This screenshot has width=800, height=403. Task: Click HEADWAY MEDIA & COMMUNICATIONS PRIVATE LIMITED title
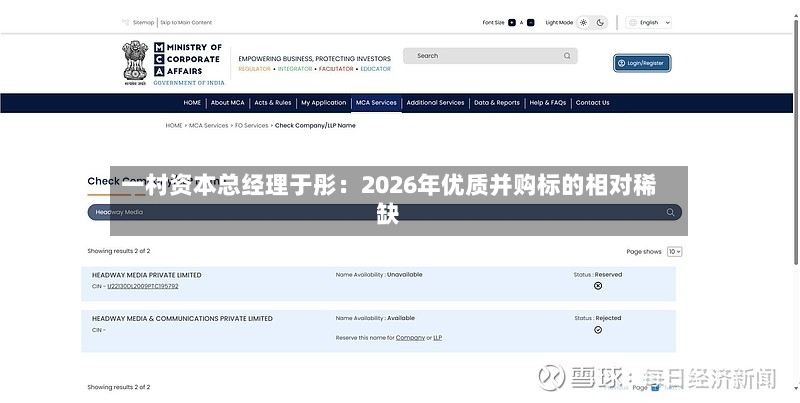click(182, 318)
